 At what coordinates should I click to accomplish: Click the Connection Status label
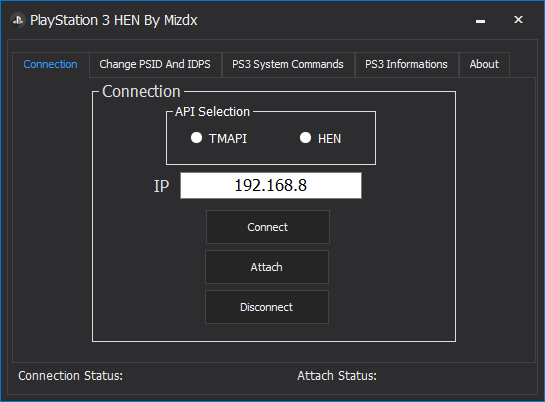click(71, 376)
